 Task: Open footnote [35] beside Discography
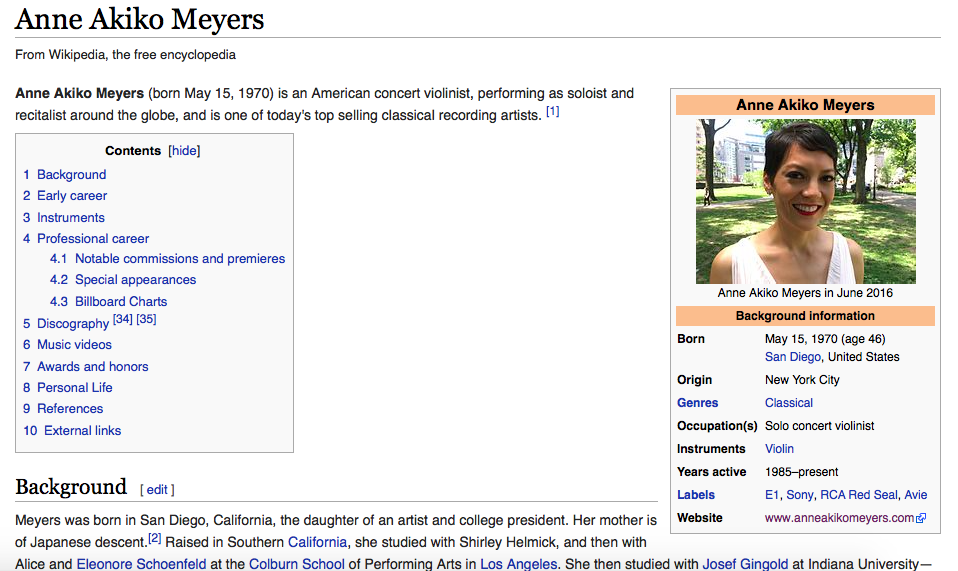[x=146, y=319]
